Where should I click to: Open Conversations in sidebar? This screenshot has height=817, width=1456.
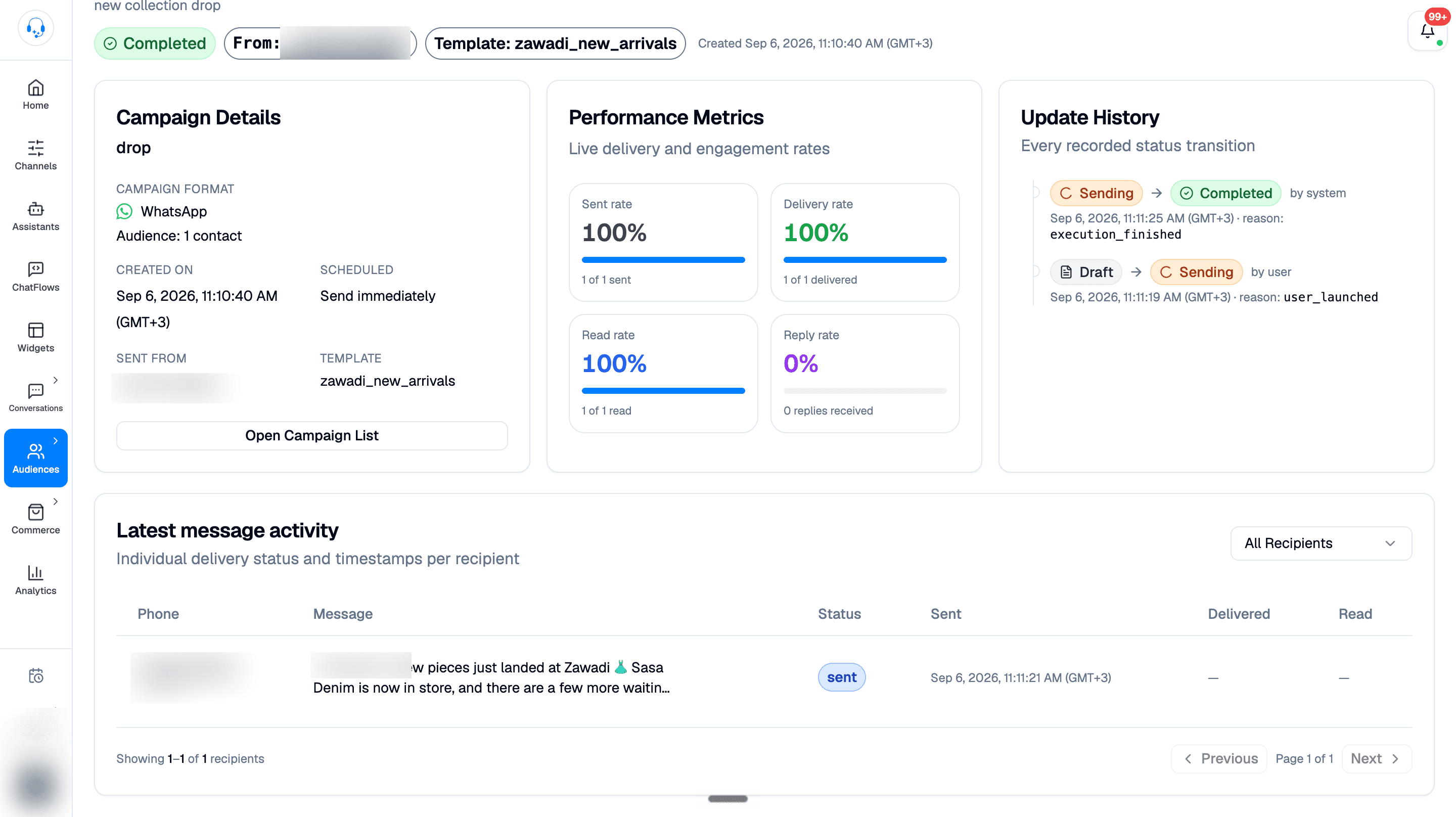pos(35,398)
